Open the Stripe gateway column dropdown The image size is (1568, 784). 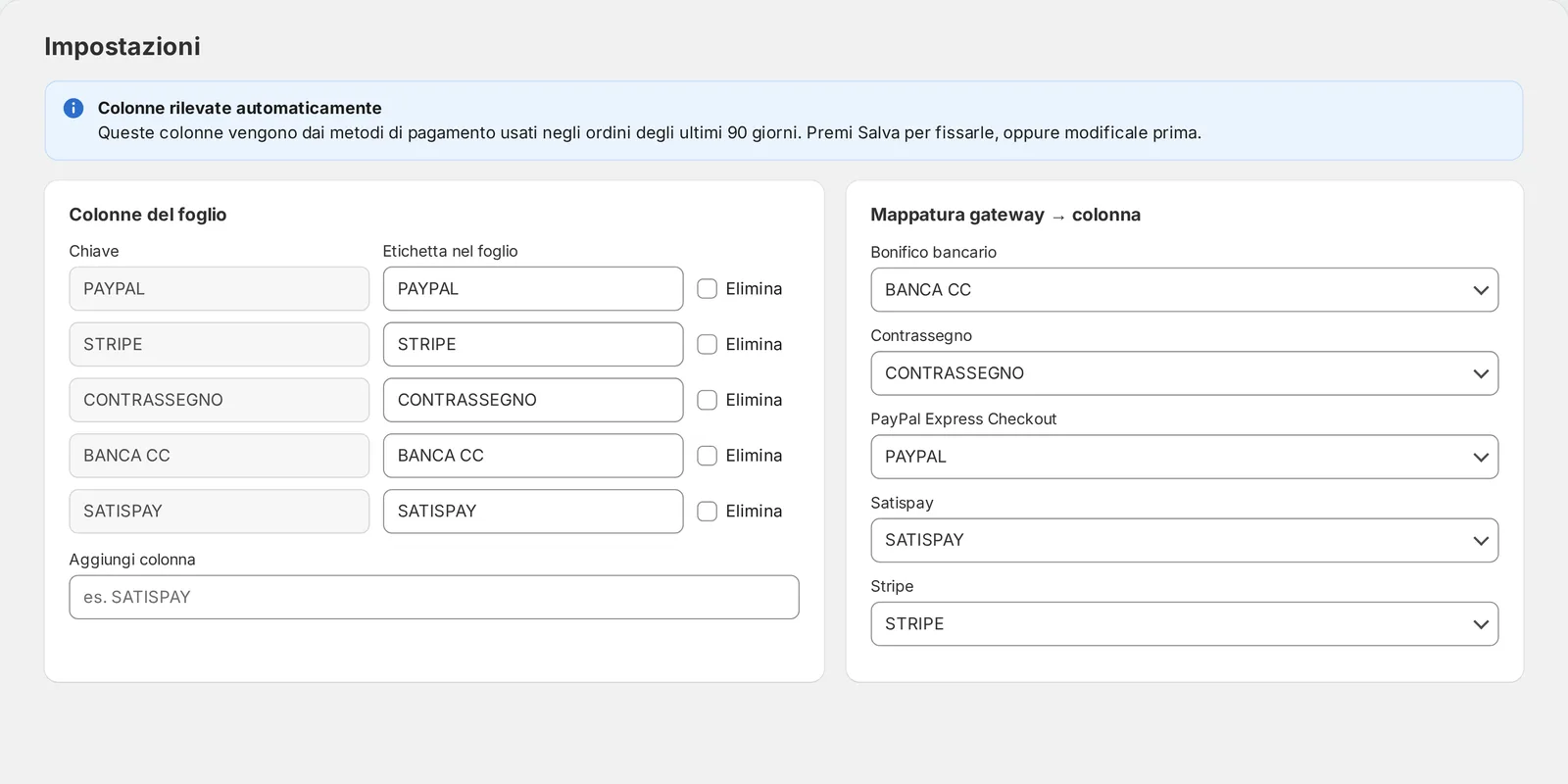point(1184,624)
